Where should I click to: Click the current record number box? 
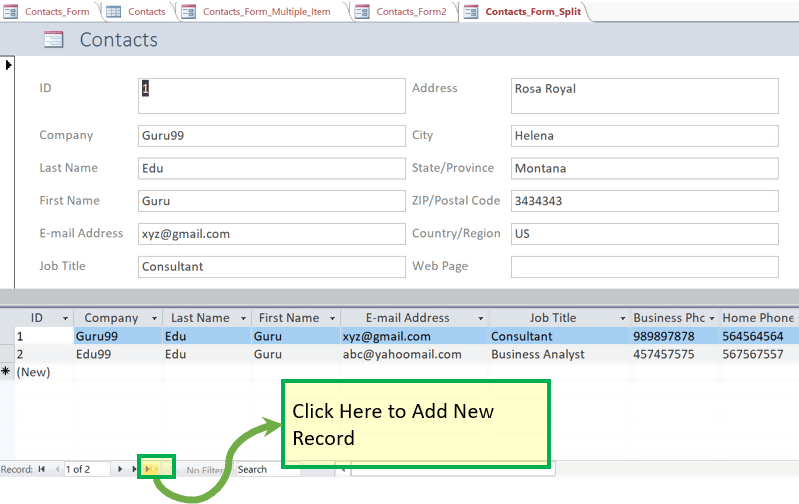(x=87, y=469)
